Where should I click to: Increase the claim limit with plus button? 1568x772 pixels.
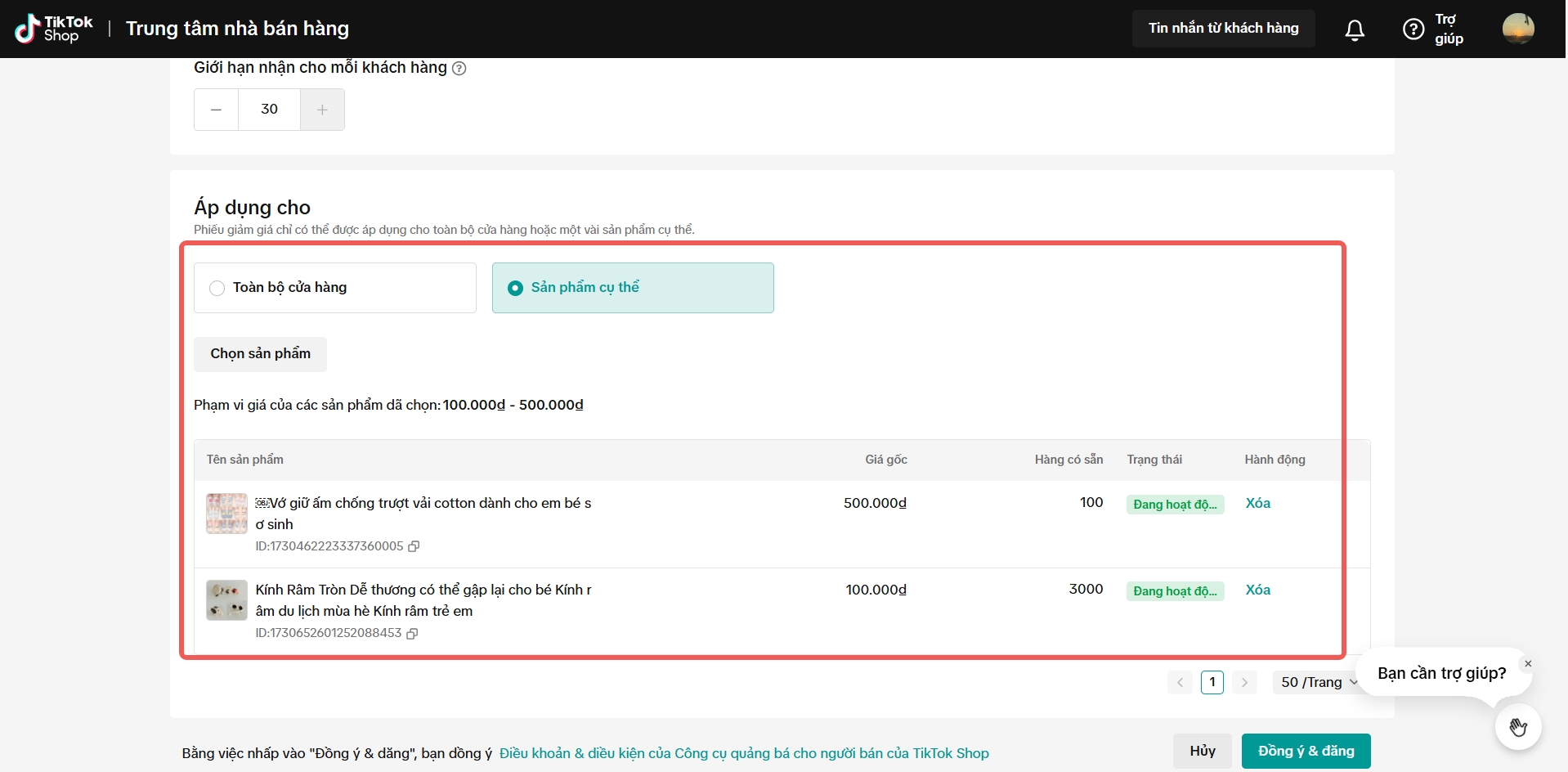[x=322, y=110]
